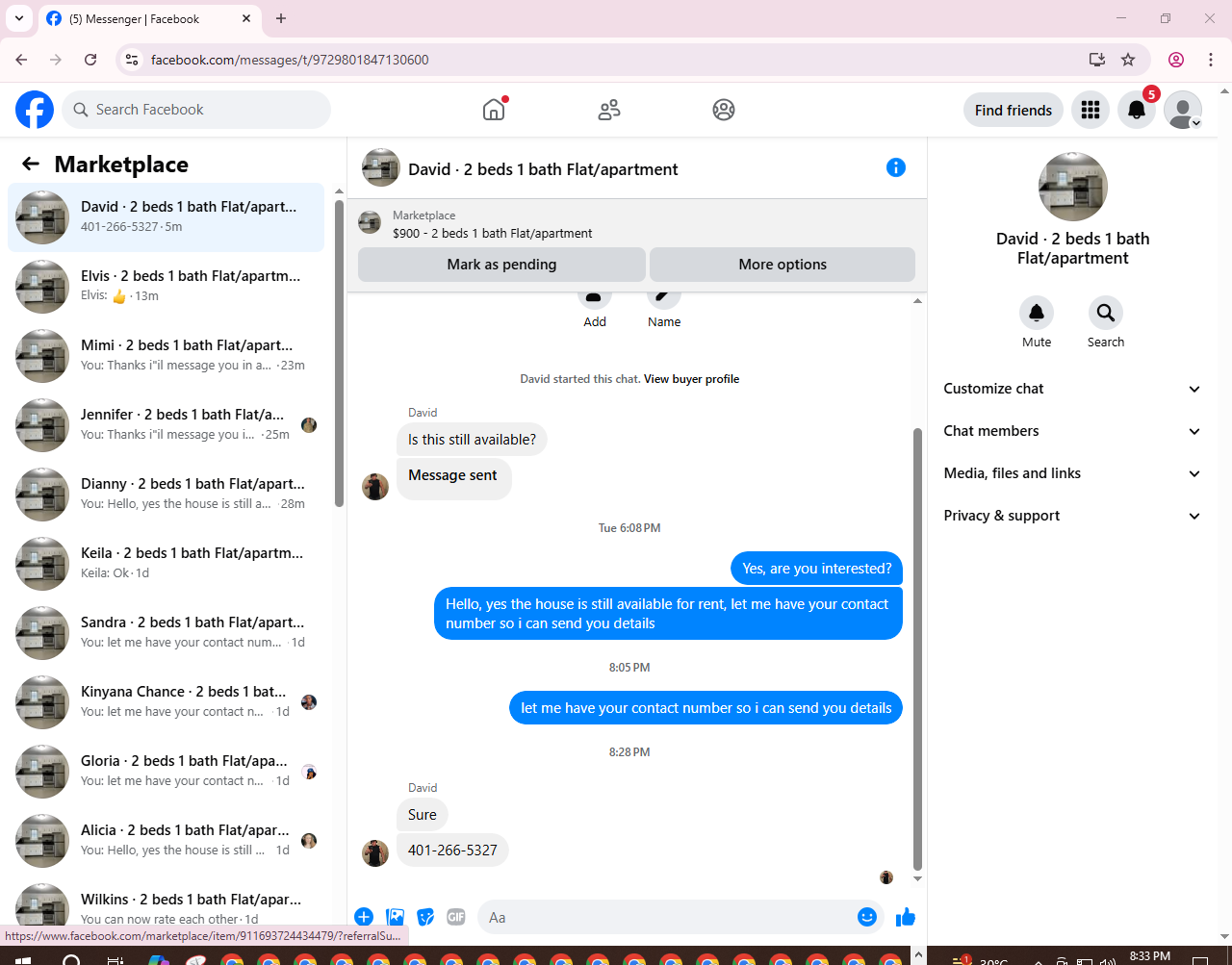Image resolution: width=1232 pixels, height=965 pixels.
Task: Click the Facebook logo
Action: [x=35, y=110]
